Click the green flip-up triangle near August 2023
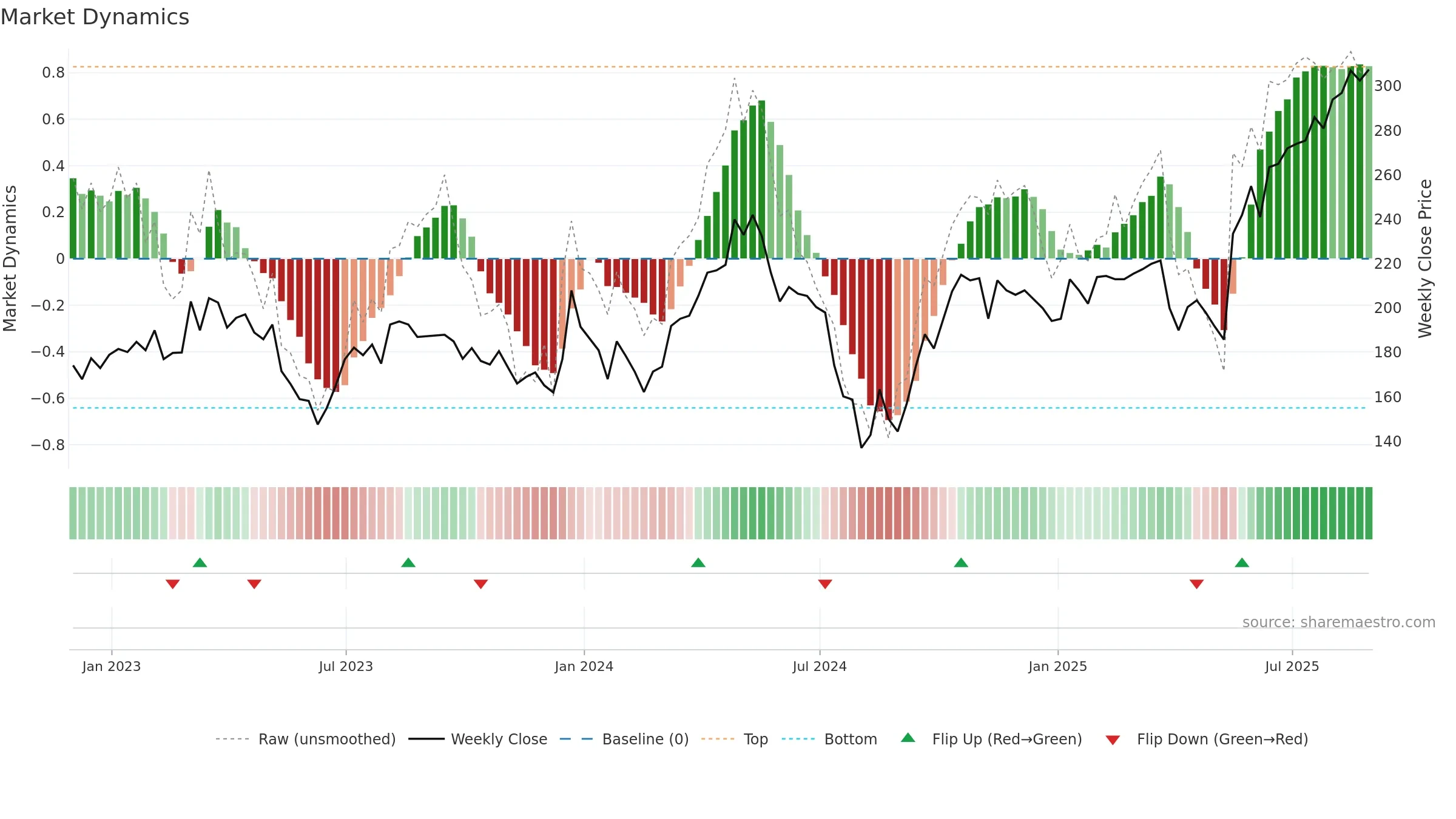Screen dimensions: 1456x819 [408, 562]
